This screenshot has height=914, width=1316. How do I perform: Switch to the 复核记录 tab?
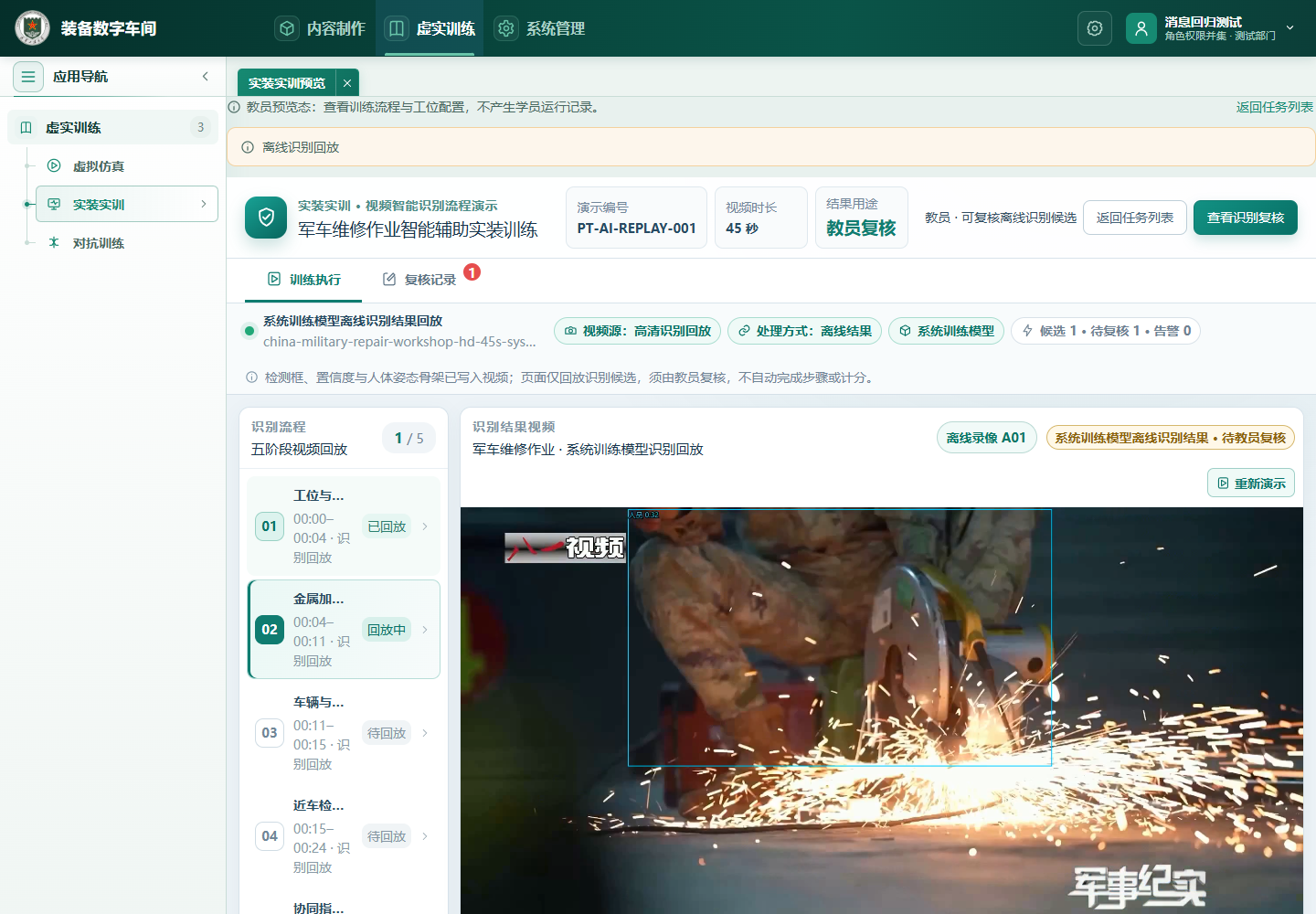(x=419, y=280)
